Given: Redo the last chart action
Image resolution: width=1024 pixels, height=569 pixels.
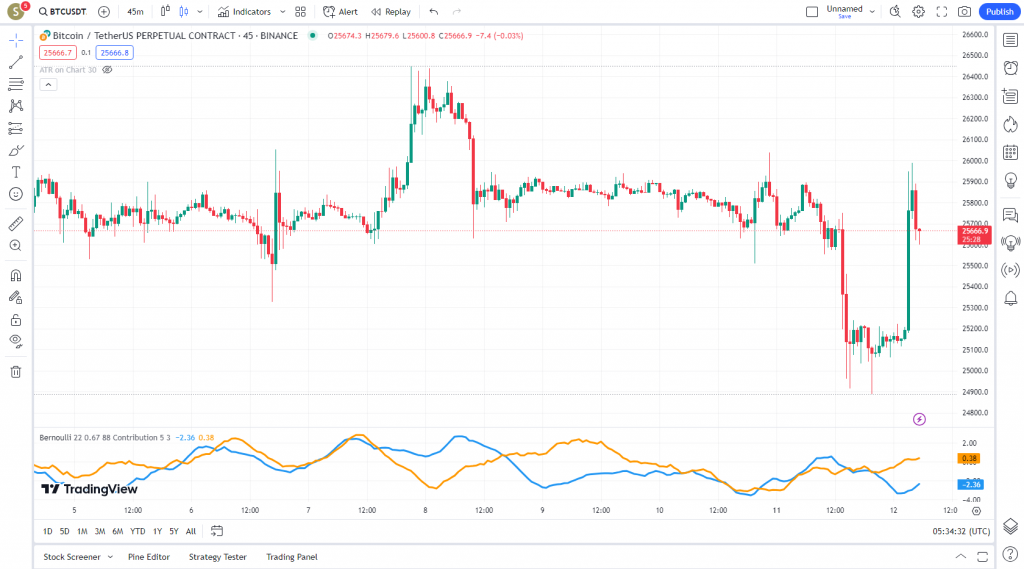Looking at the screenshot, I should tap(456, 12).
